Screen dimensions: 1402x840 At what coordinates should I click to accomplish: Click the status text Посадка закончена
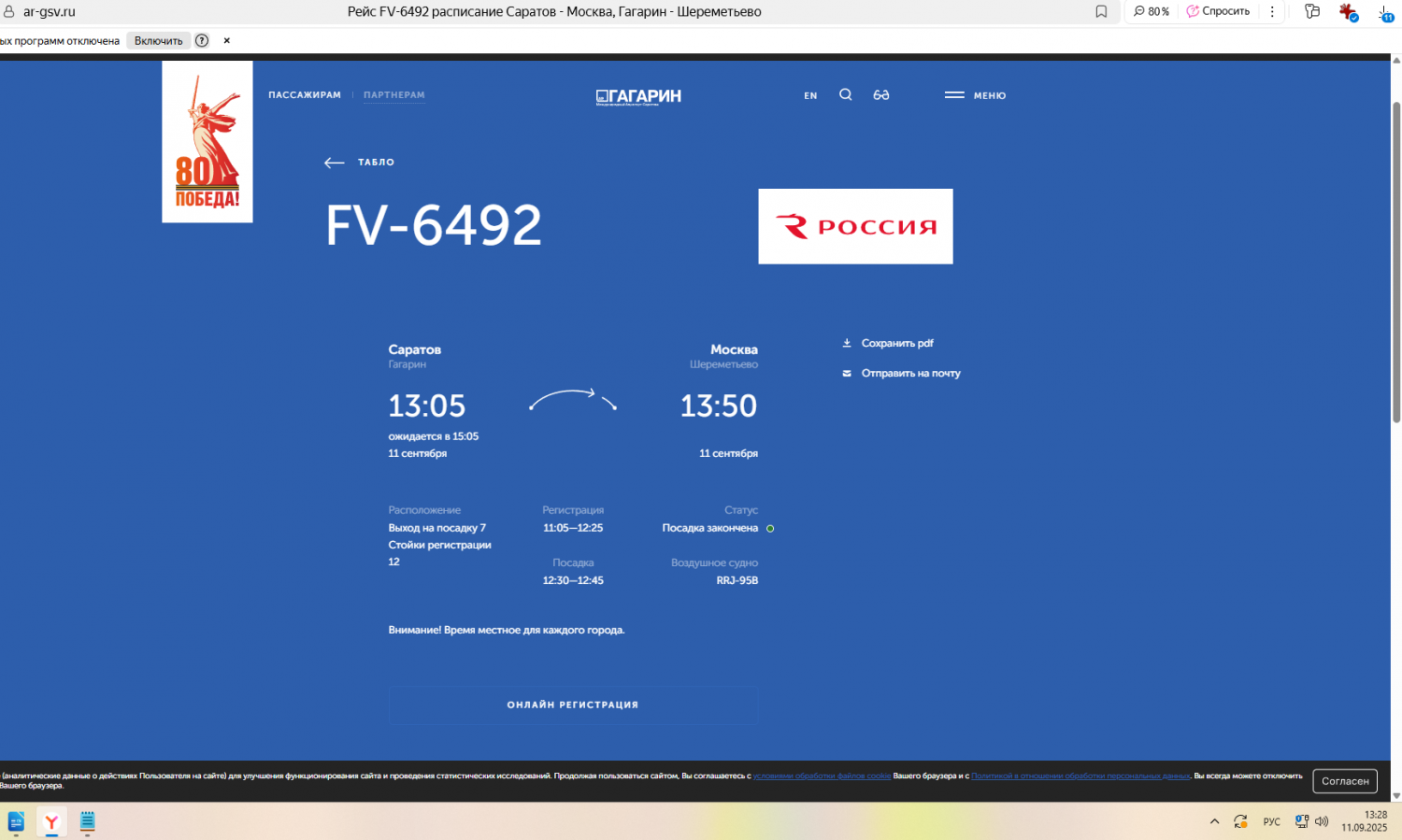point(710,529)
